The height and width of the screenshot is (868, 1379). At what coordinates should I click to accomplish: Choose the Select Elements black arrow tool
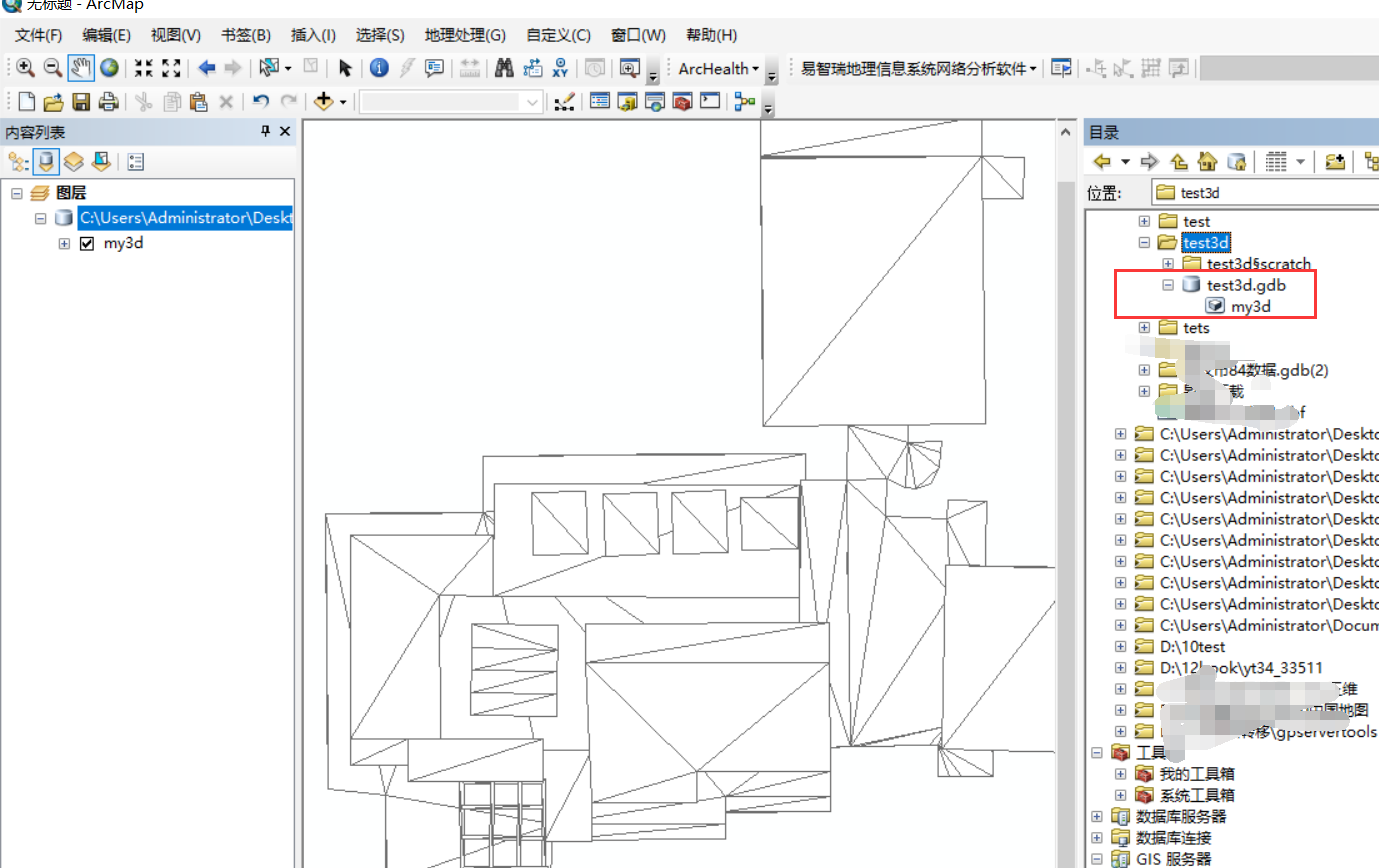tap(345, 68)
